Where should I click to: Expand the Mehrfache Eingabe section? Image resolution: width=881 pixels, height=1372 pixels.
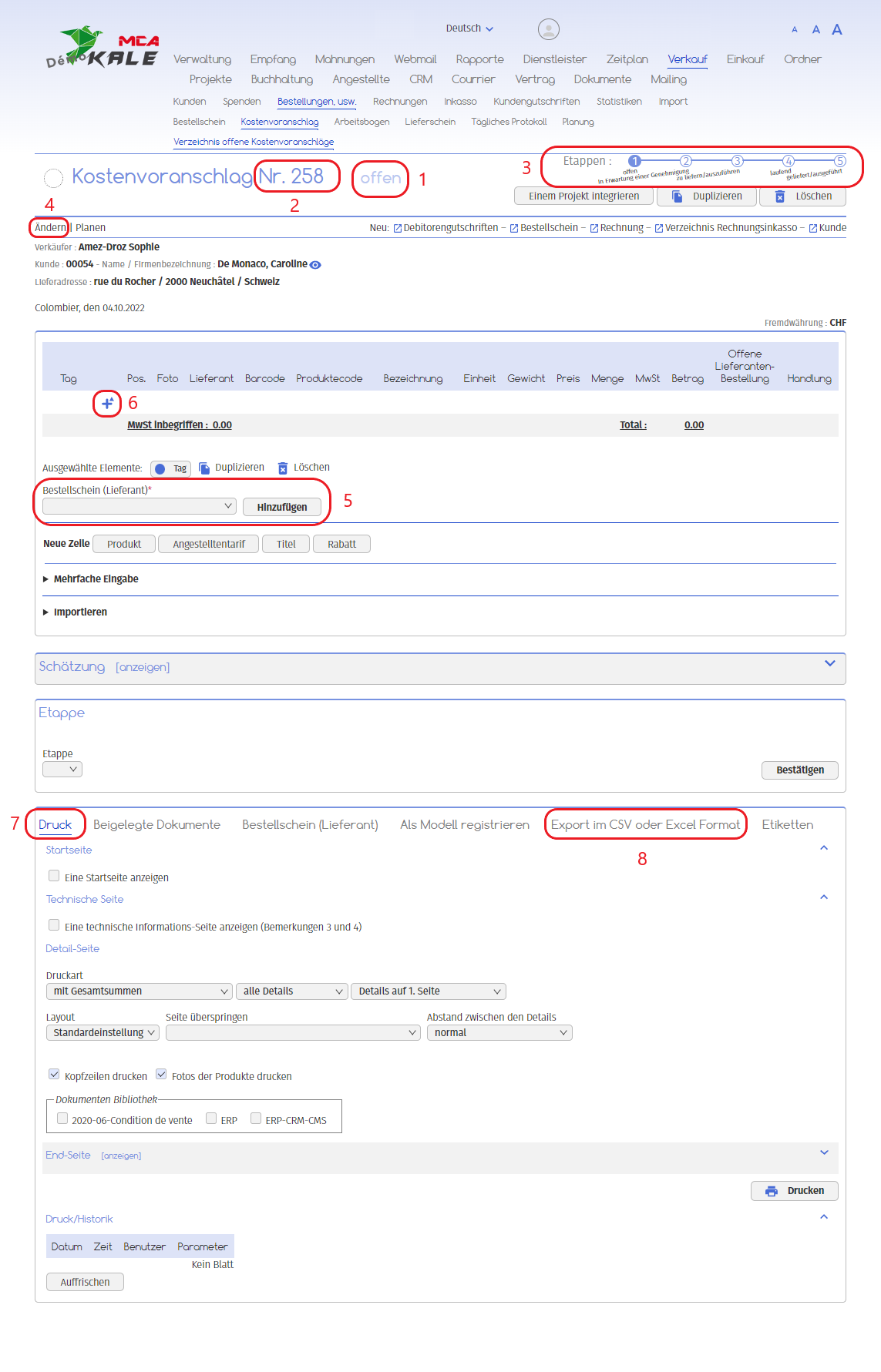(96, 579)
